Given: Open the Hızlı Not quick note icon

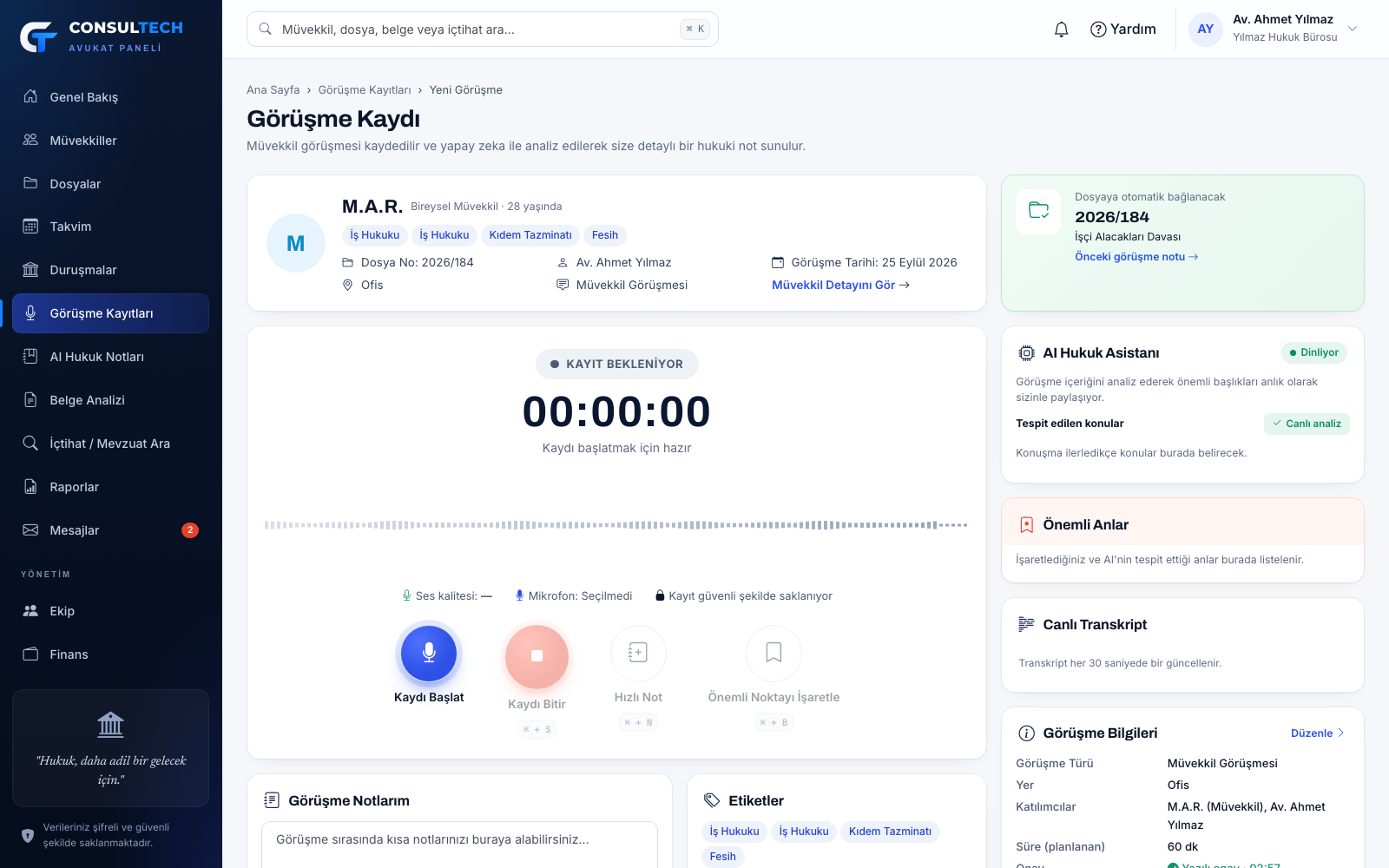Looking at the screenshot, I should tap(638, 653).
